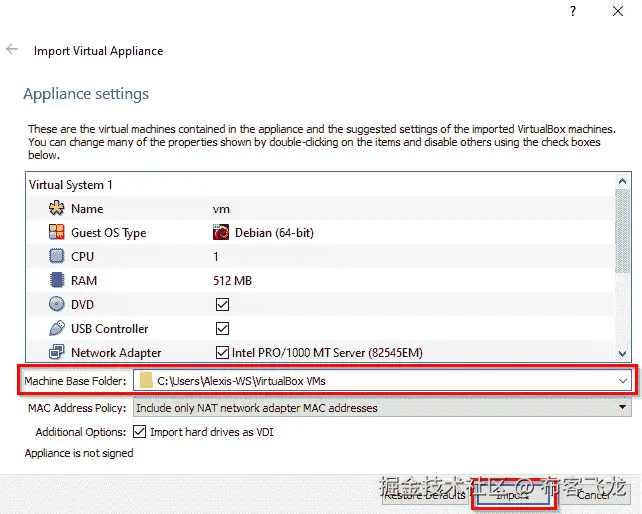Click the Name label
This screenshot has width=642, height=514.
click(x=87, y=208)
